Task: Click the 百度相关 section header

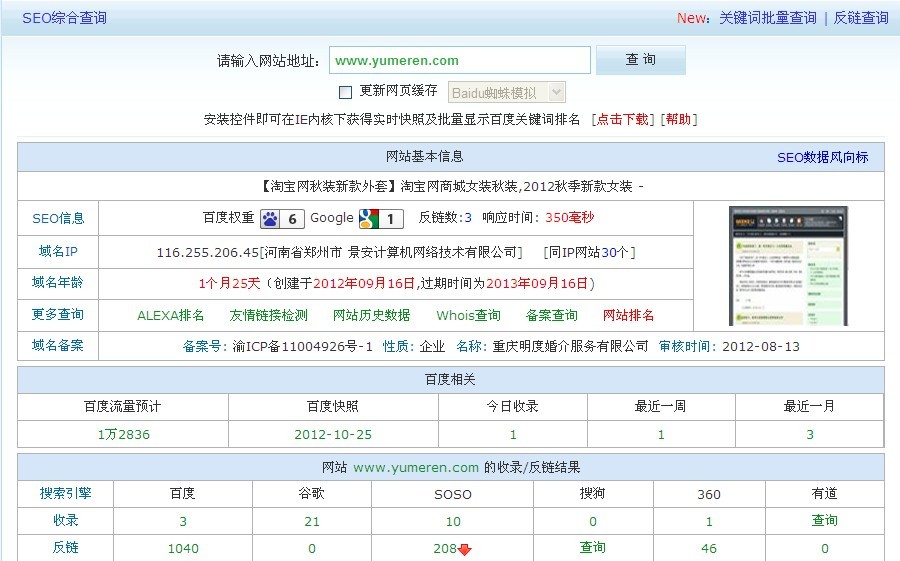Action: coord(451,380)
